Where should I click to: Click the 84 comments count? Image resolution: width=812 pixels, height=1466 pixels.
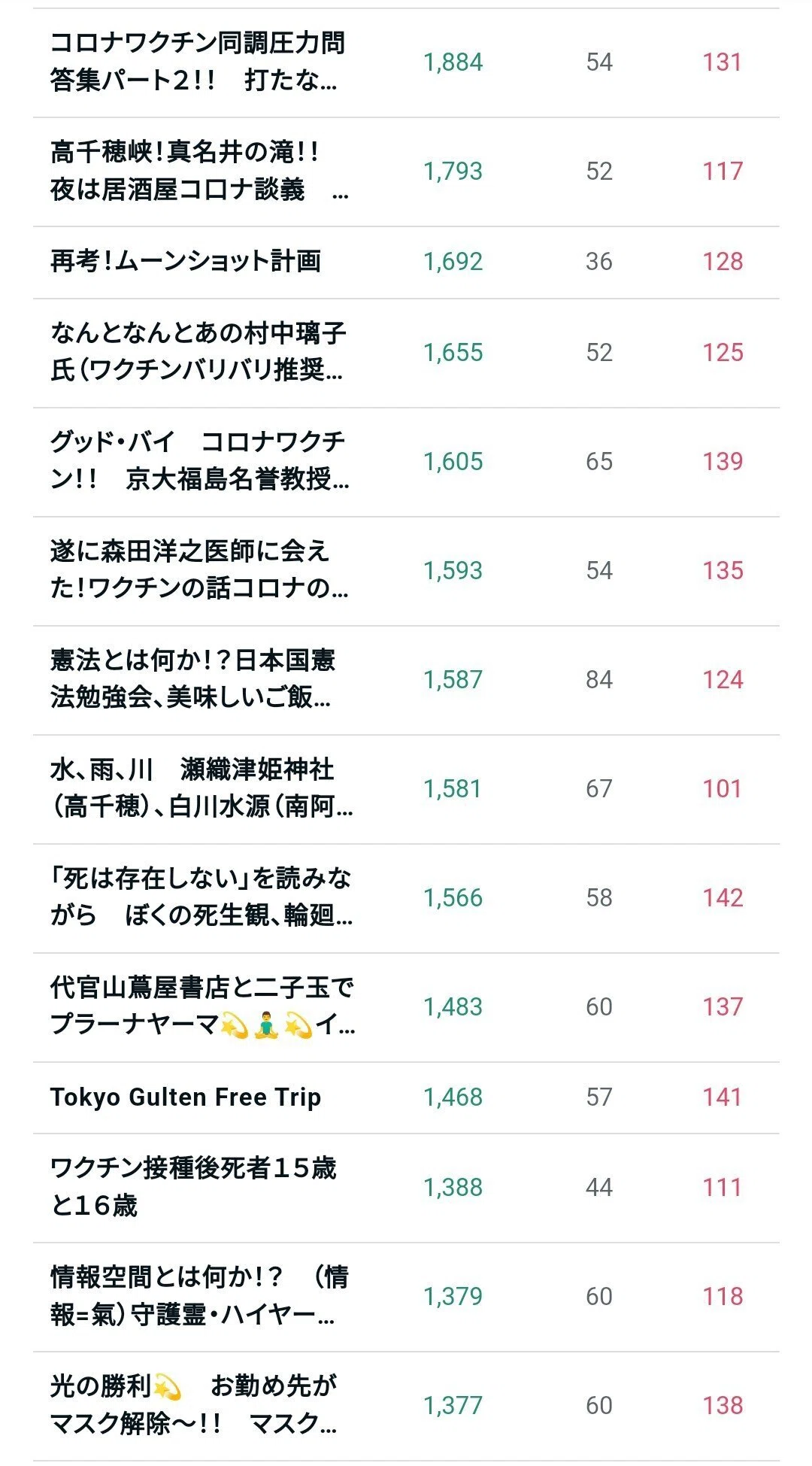coord(599,680)
